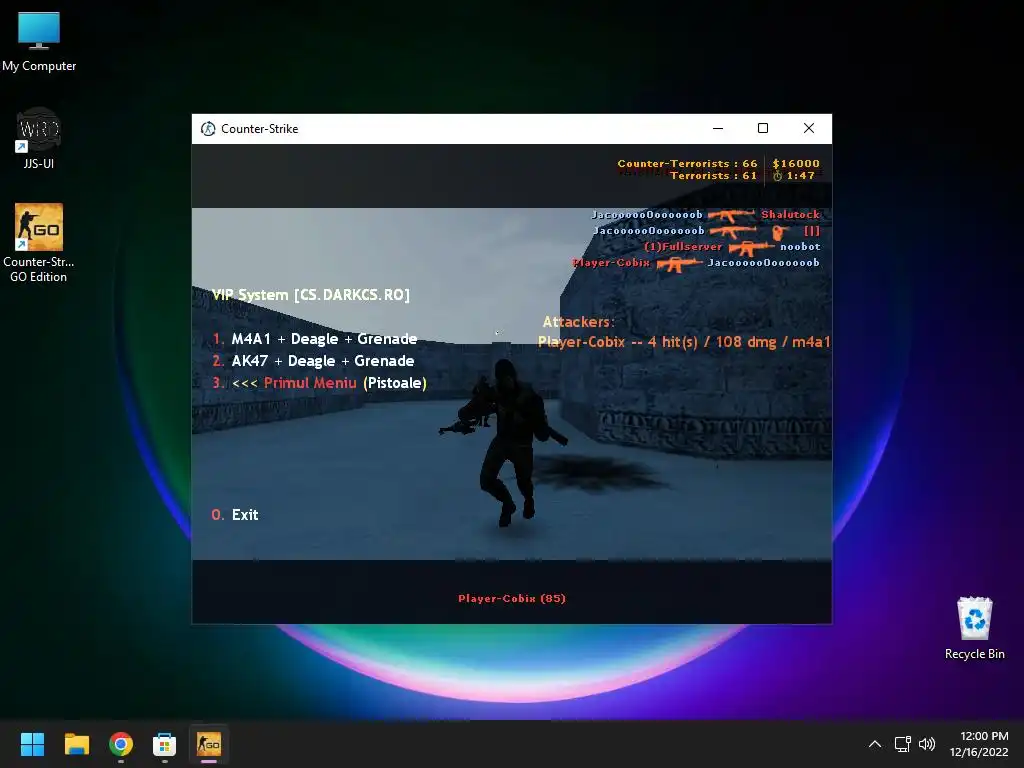Click the Terrorists : 61 score text
The height and width of the screenshot is (768, 1024).
(713, 175)
